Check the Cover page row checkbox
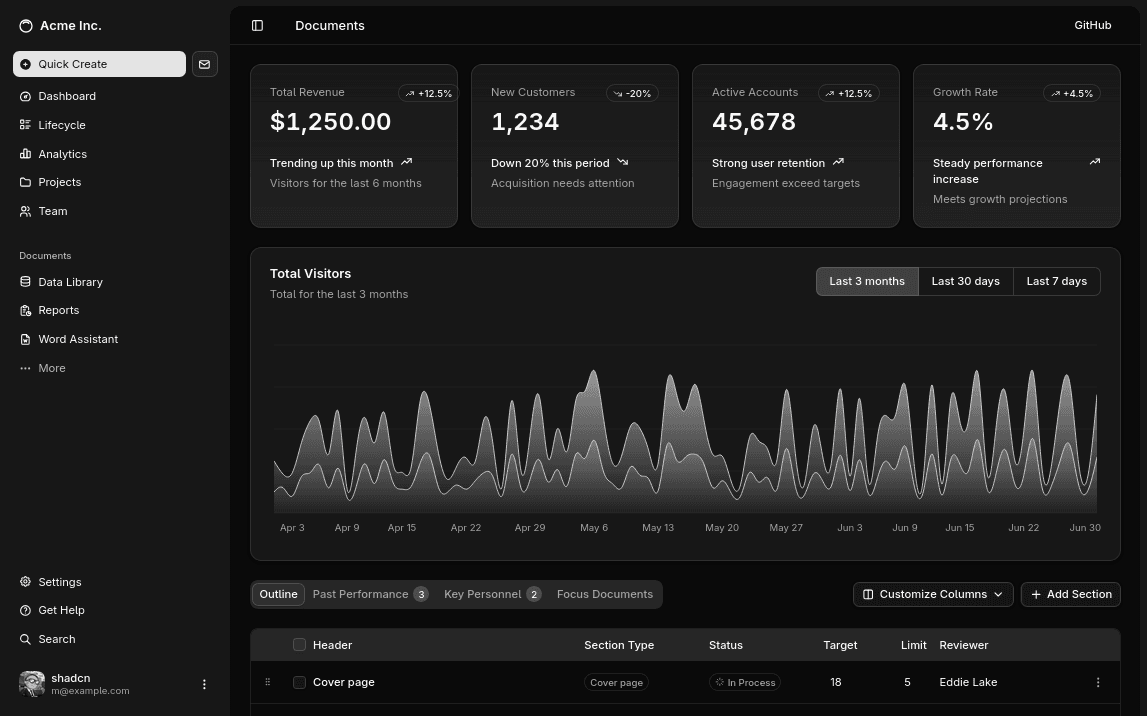Screen dimensions: 1147x716 [x=299, y=682]
